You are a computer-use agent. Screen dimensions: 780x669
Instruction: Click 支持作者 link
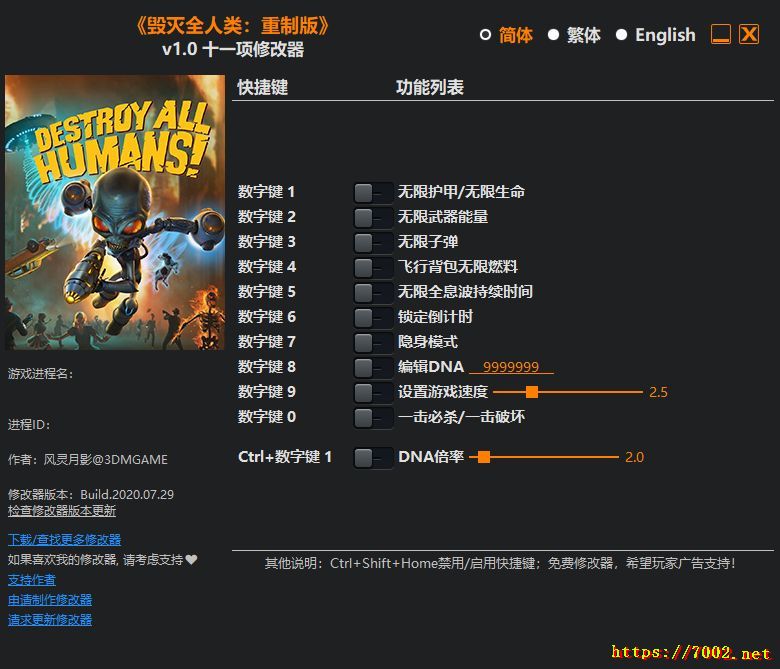(x=31, y=580)
